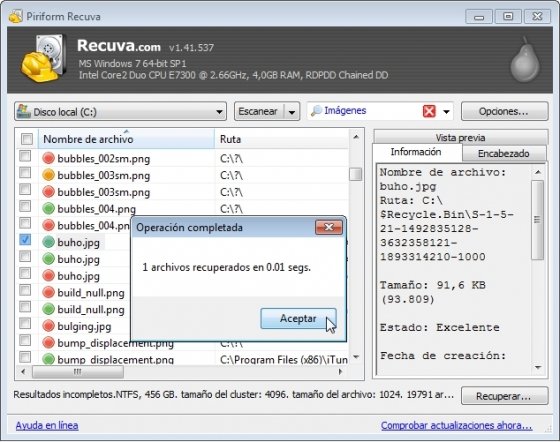Click the red state icon of bubbles_002sm.png
Image resolution: width=560 pixels, height=442 pixels.
pyautogui.click(x=49, y=158)
